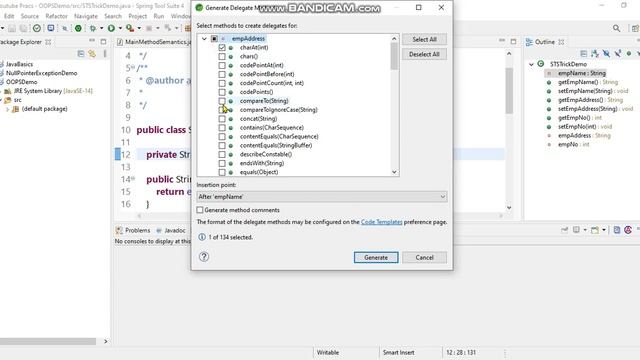640x360 pixels.
Task: Select getEmpAddress() in Outline
Action: [590, 100]
